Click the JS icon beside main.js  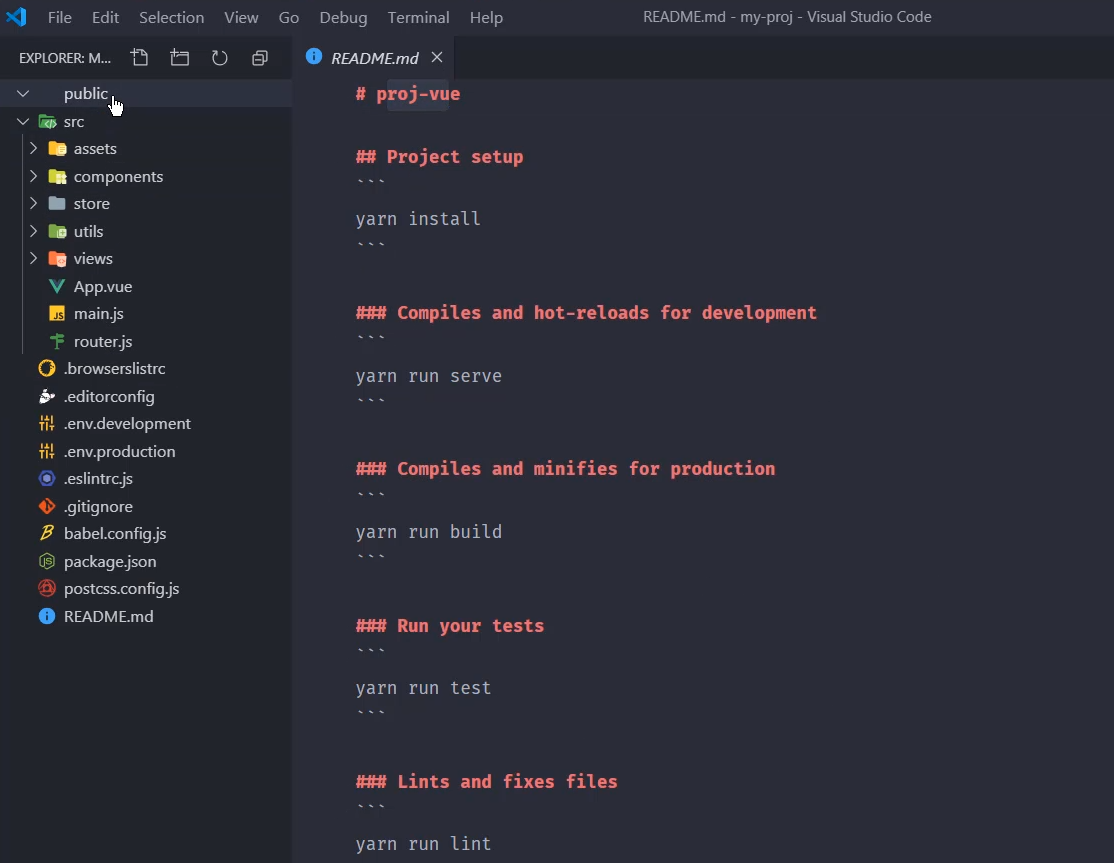tap(57, 313)
